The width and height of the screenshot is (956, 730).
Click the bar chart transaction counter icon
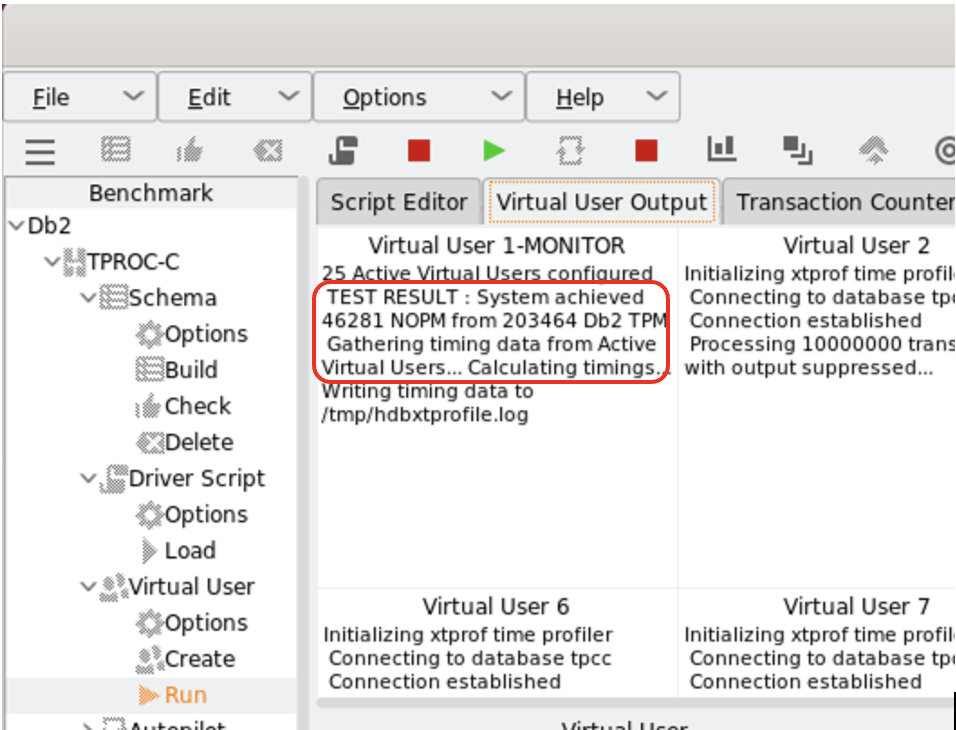[x=722, y=149]
